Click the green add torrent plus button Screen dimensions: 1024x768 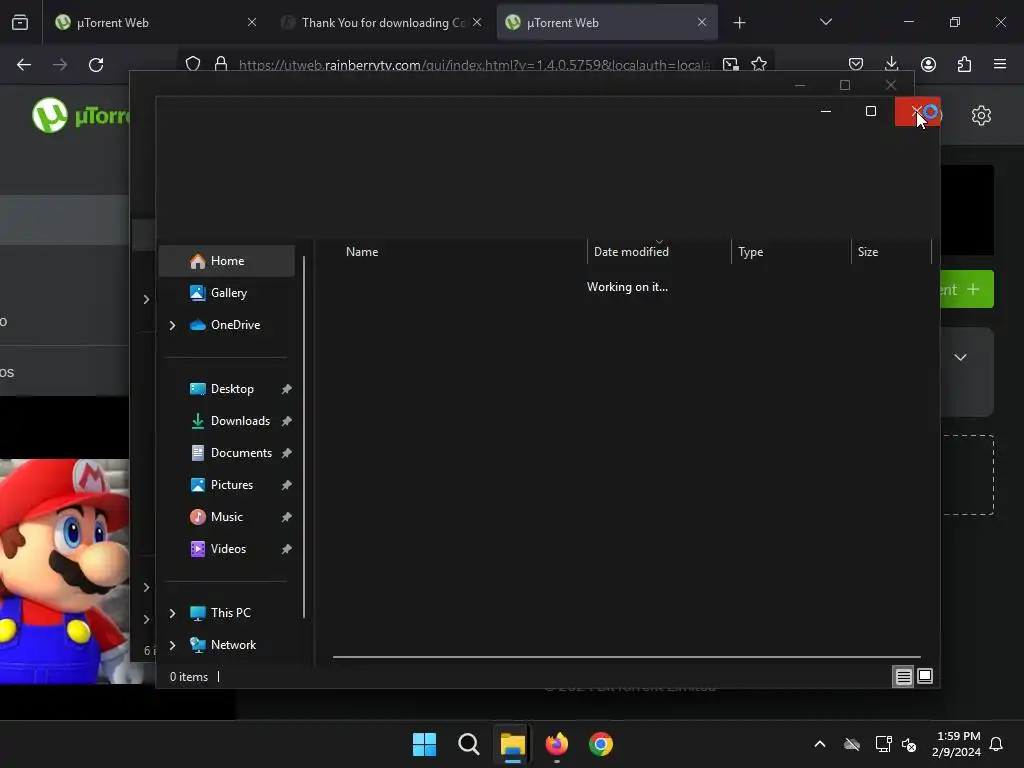967,289
